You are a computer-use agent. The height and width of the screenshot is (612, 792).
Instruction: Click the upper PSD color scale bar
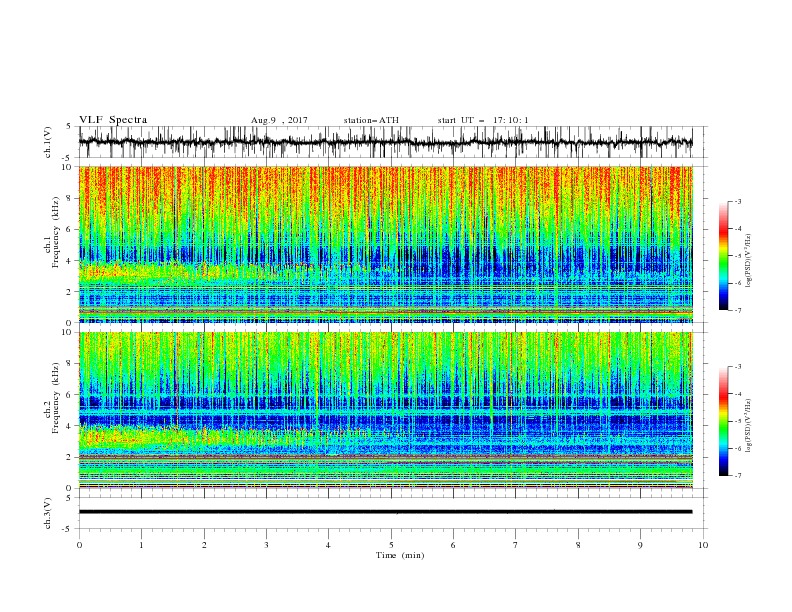(723, 256)
